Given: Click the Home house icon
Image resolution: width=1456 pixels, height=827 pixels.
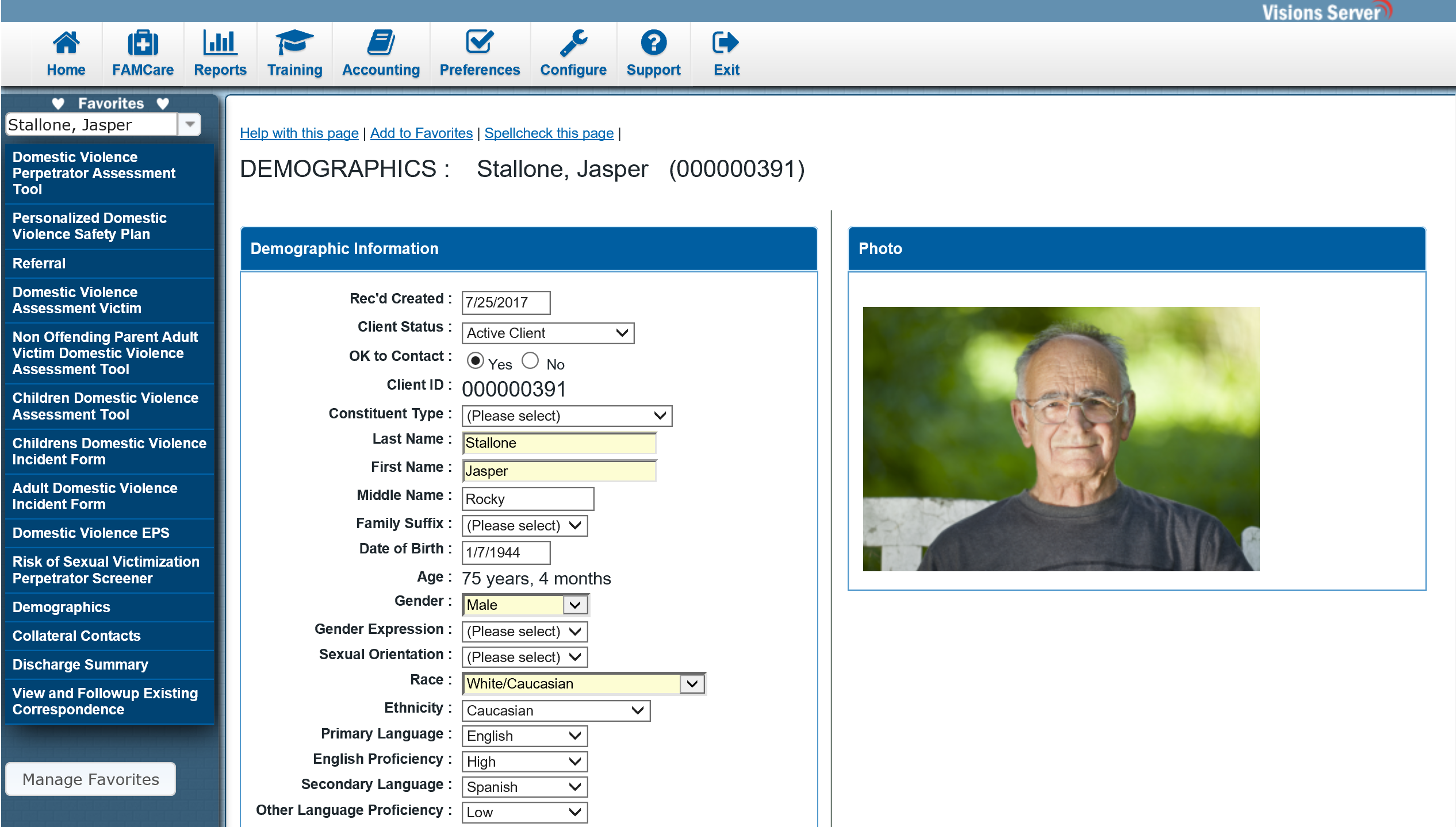Looking at the screenshot, I should pos(66,43).
